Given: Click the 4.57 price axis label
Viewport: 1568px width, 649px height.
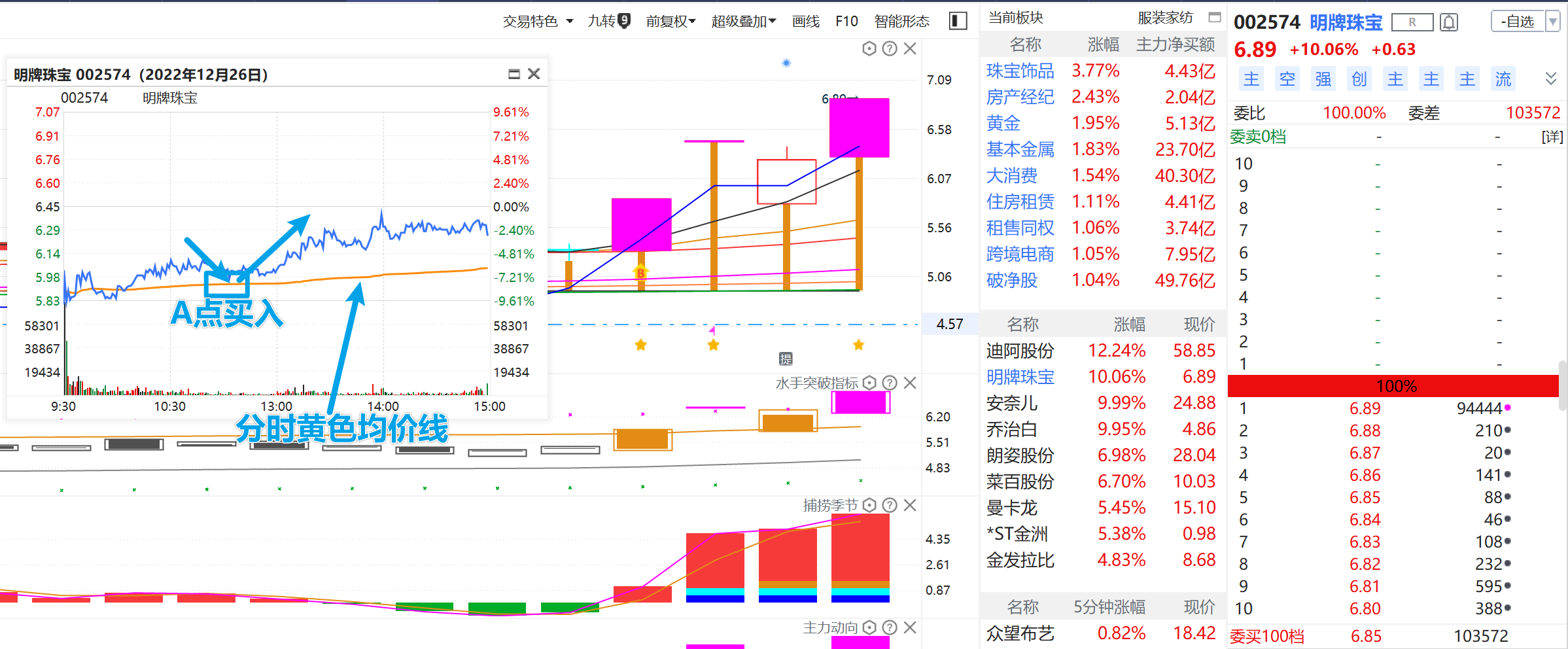Looking at the screenshot, I should click(x=950, y=324).
